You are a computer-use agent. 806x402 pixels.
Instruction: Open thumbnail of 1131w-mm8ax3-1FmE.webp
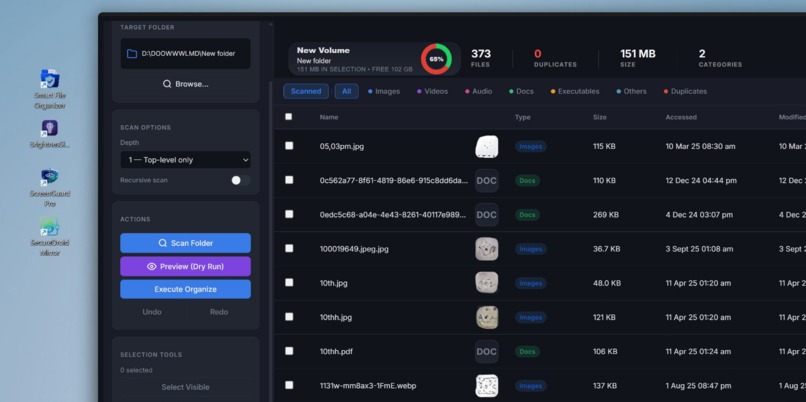(486, 386)
